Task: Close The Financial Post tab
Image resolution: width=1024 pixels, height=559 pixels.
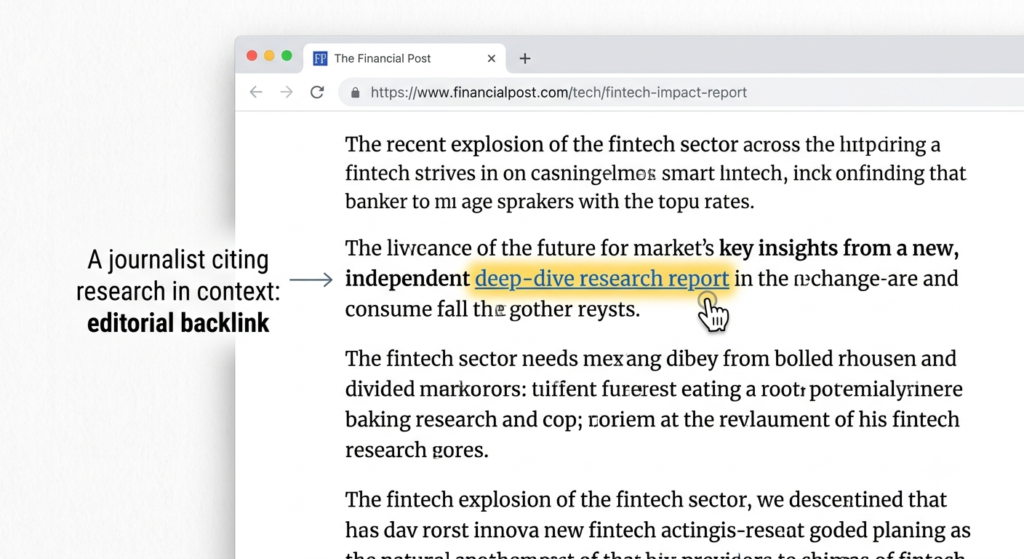Action: pyautogui.click(x=491, y=59)
